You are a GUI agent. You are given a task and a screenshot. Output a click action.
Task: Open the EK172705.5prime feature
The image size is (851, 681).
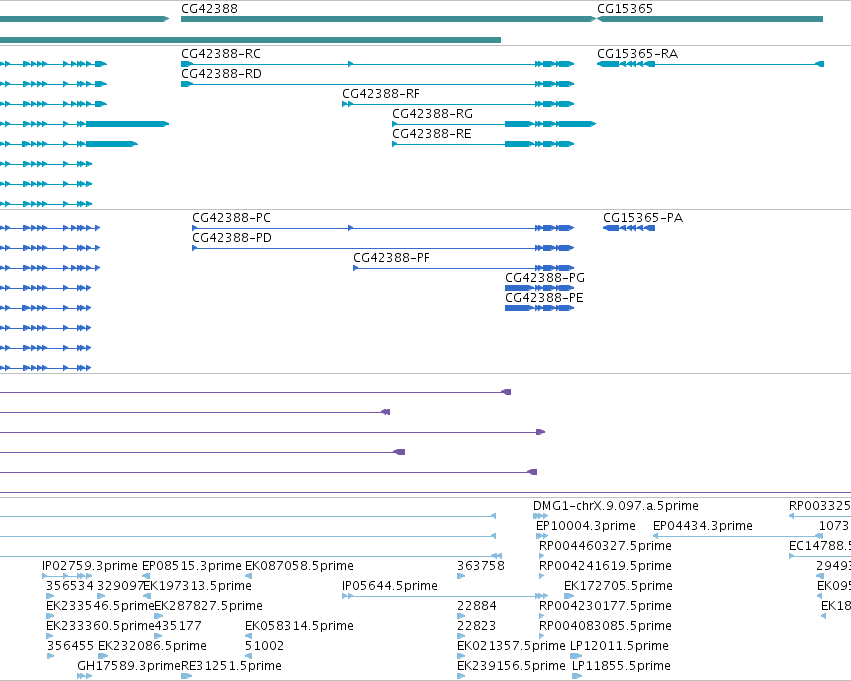618,586
